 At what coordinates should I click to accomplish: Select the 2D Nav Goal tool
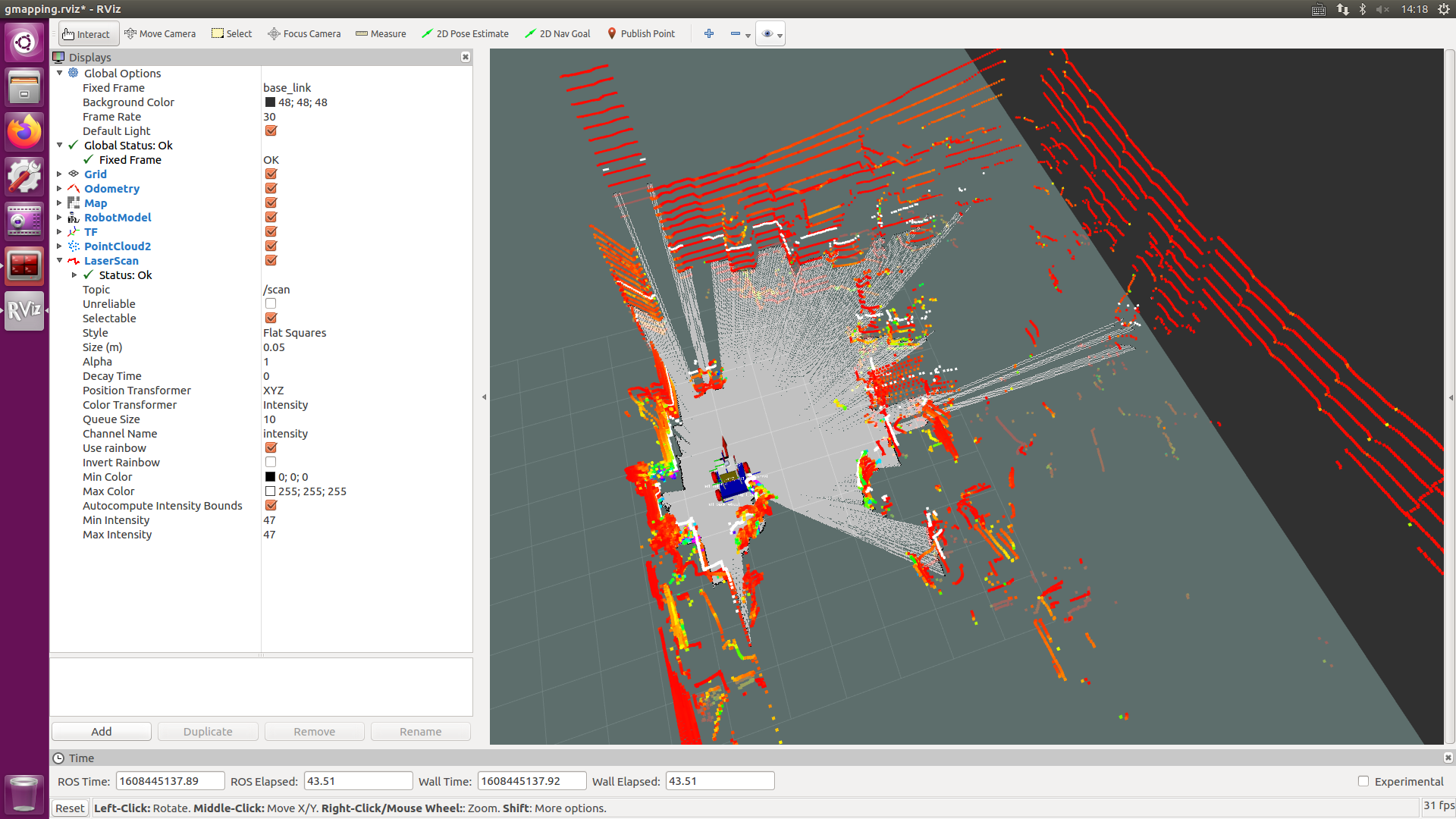click(557, 33)
